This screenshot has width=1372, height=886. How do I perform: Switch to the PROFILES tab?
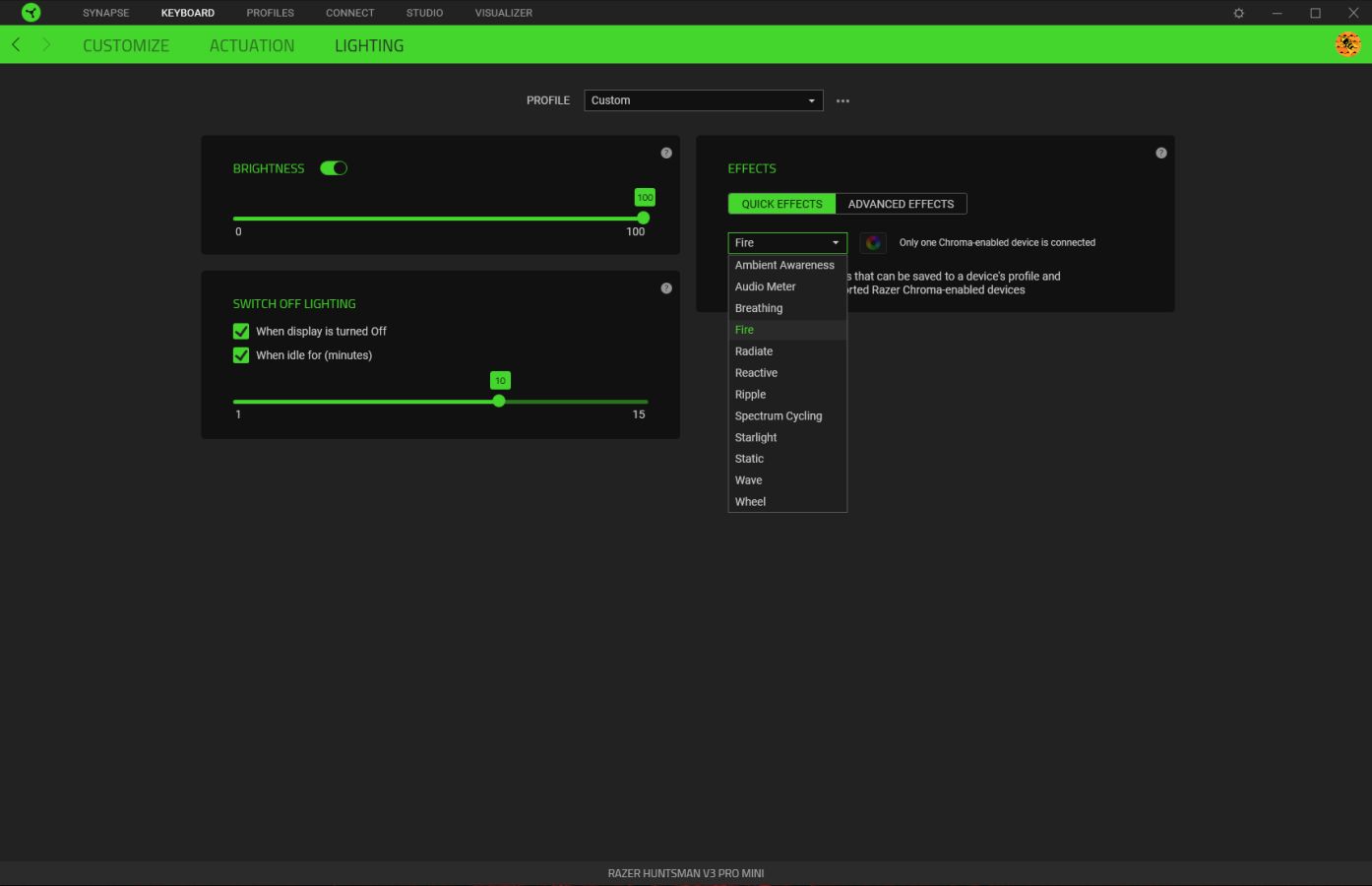pos(271,13)
